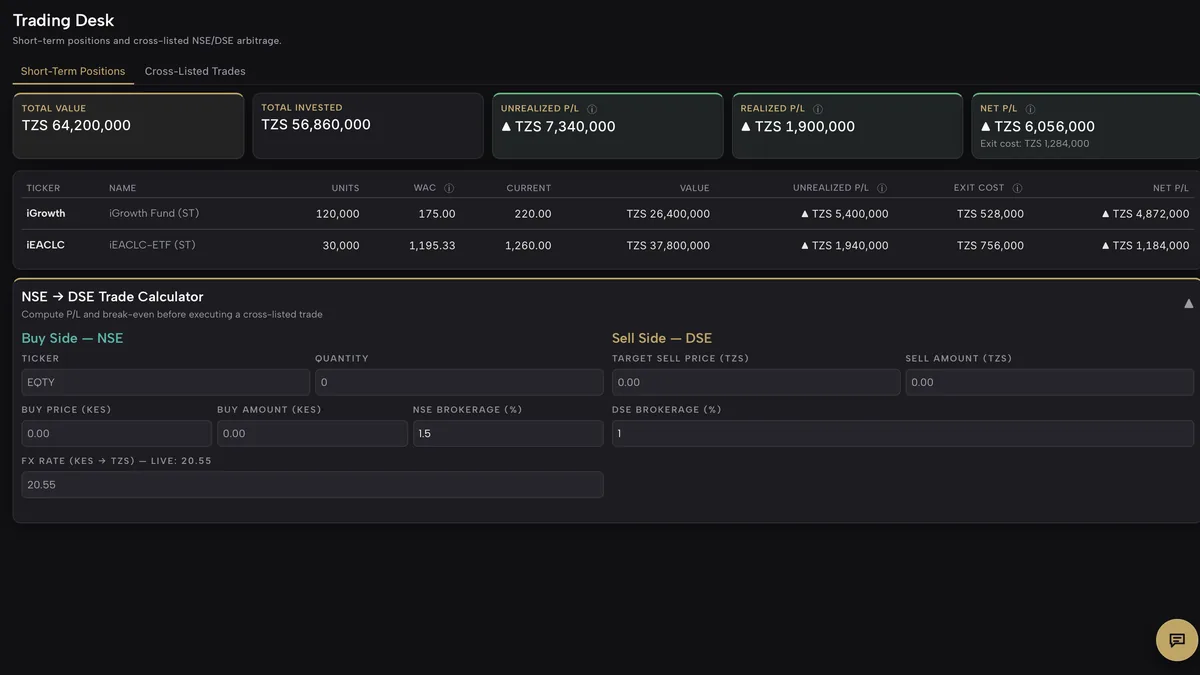
Task: Click iEACLC value TZS 37,800,000
Action: (668, 245)
